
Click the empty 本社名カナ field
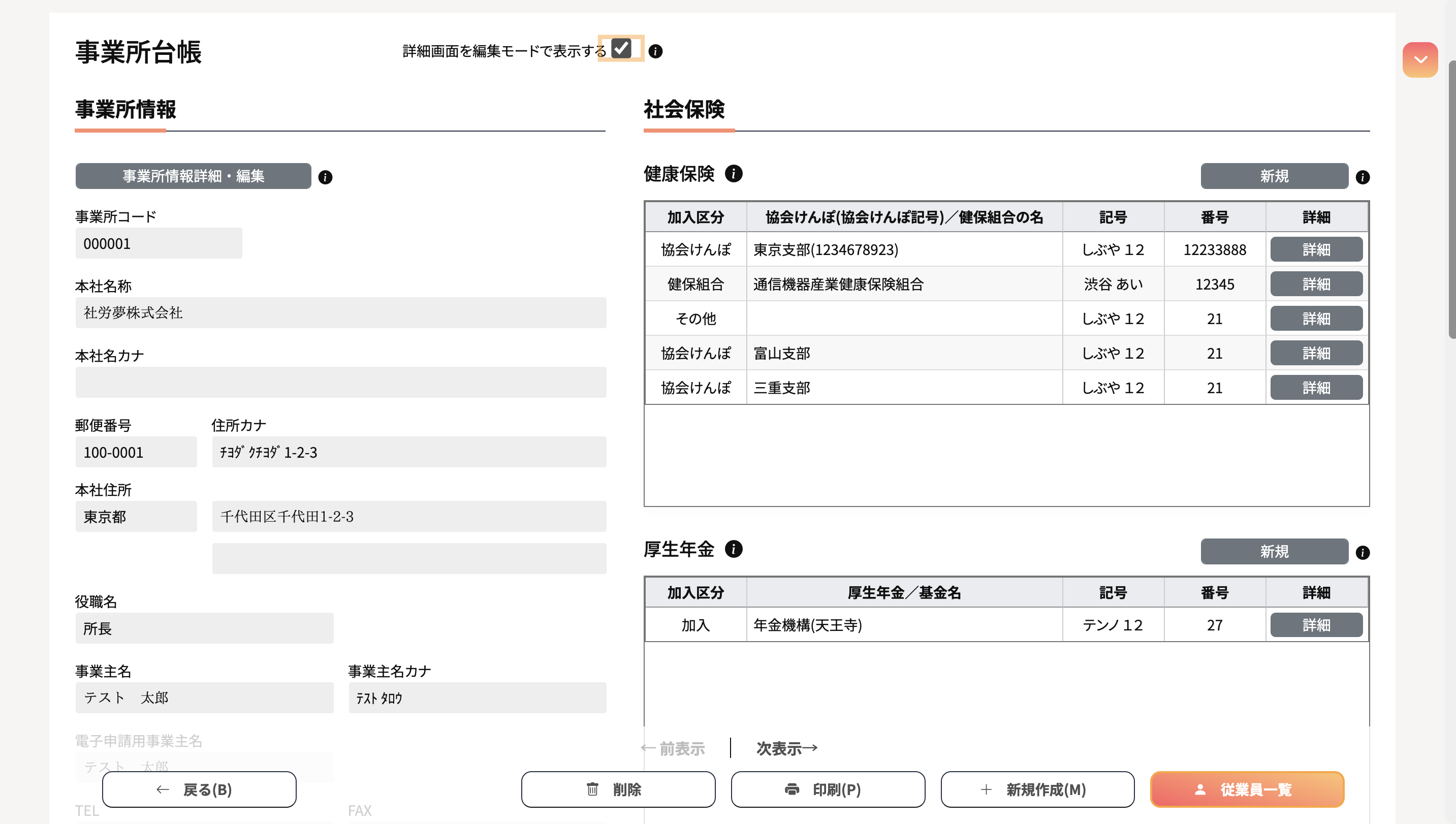tap(341, 383)
